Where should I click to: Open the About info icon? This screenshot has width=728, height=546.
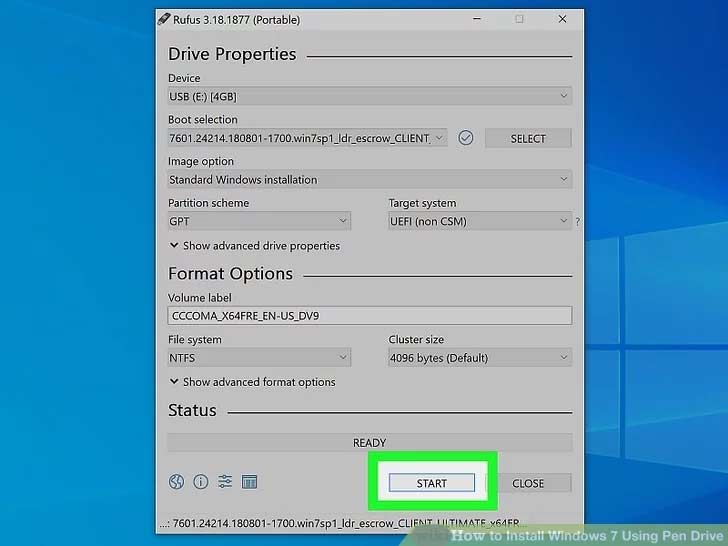click(x=201, y=482)
